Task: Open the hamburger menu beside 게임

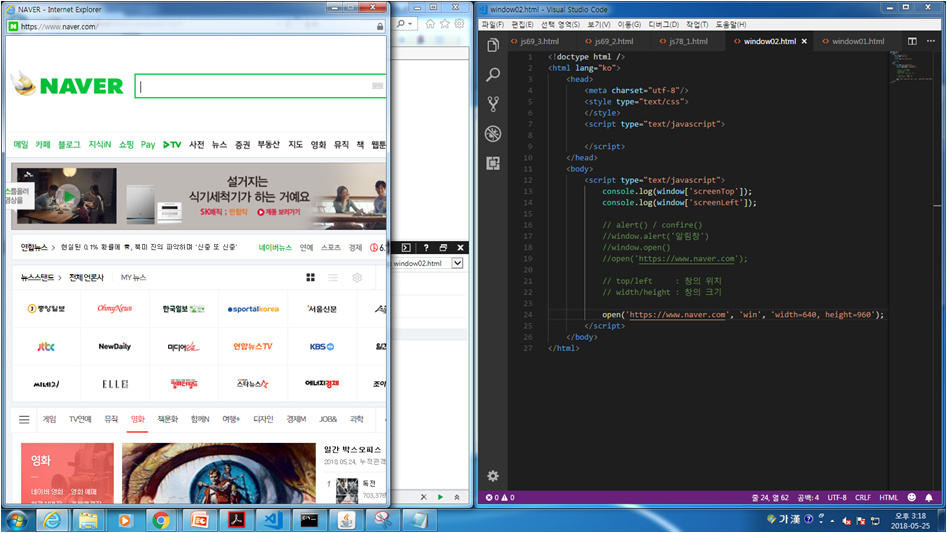Action: [24, 419]
